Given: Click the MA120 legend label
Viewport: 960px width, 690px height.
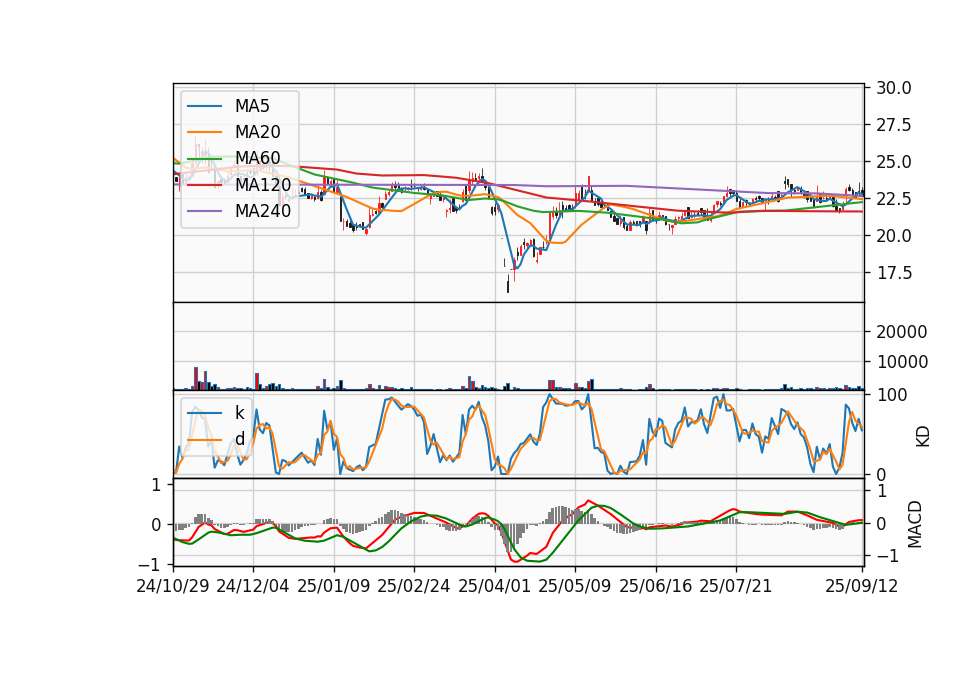Looking at the screenshot, I should point(263,185).
